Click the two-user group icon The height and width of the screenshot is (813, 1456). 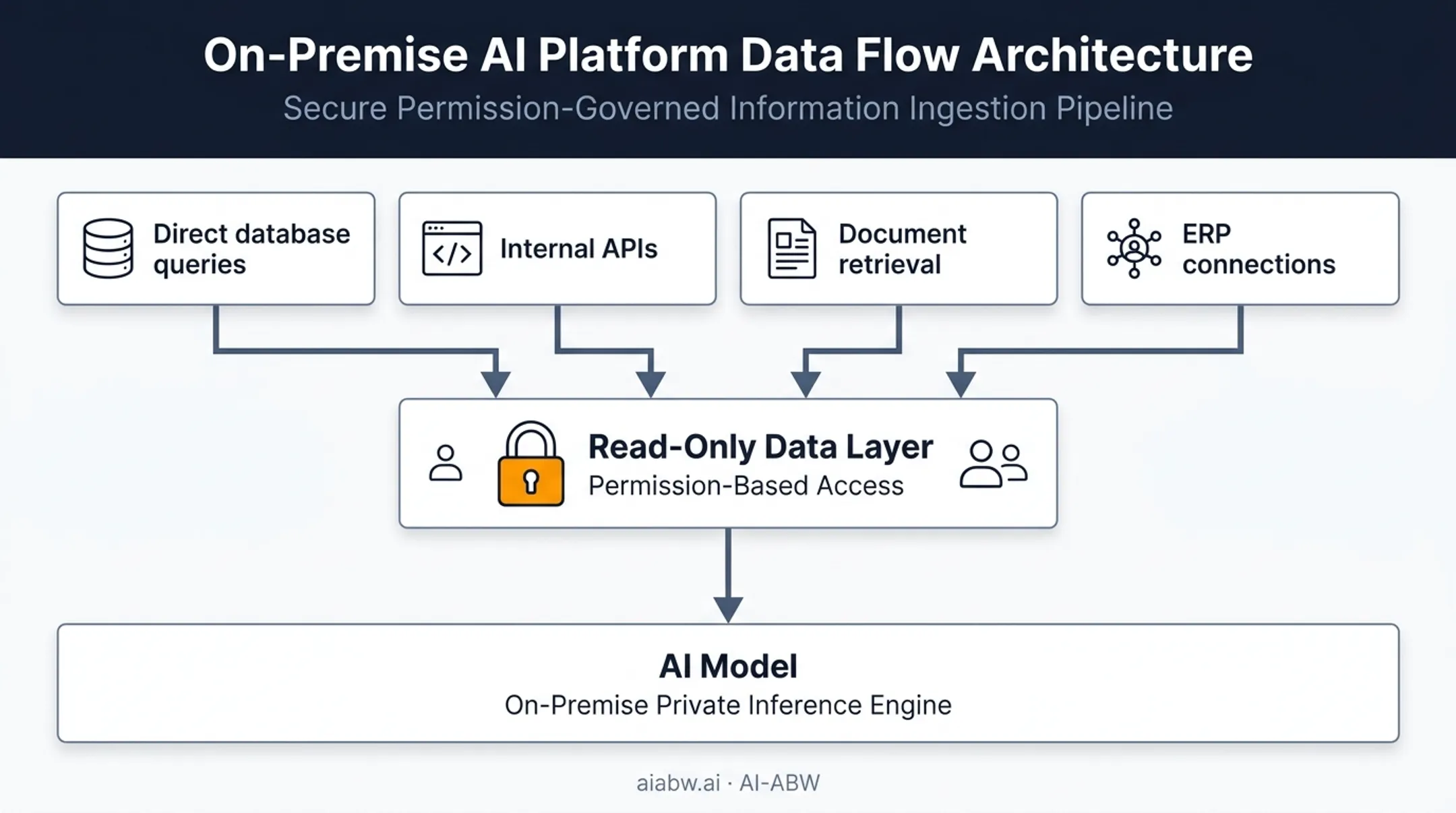click(x=994, y=464)
